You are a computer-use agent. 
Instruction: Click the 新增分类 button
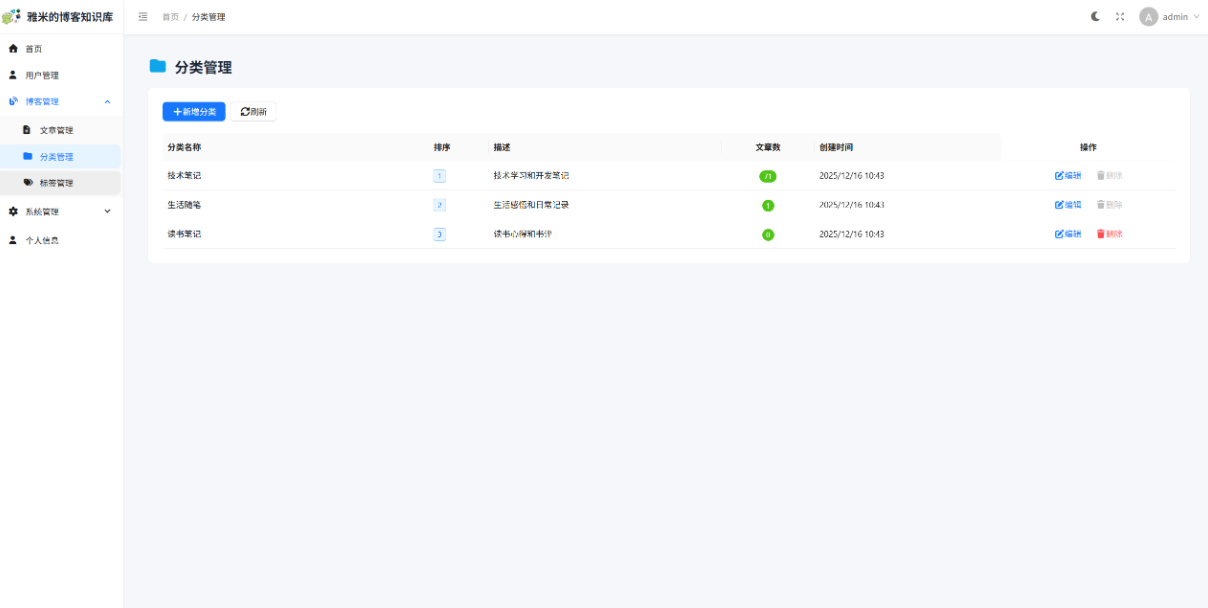(x=194, y=112)
